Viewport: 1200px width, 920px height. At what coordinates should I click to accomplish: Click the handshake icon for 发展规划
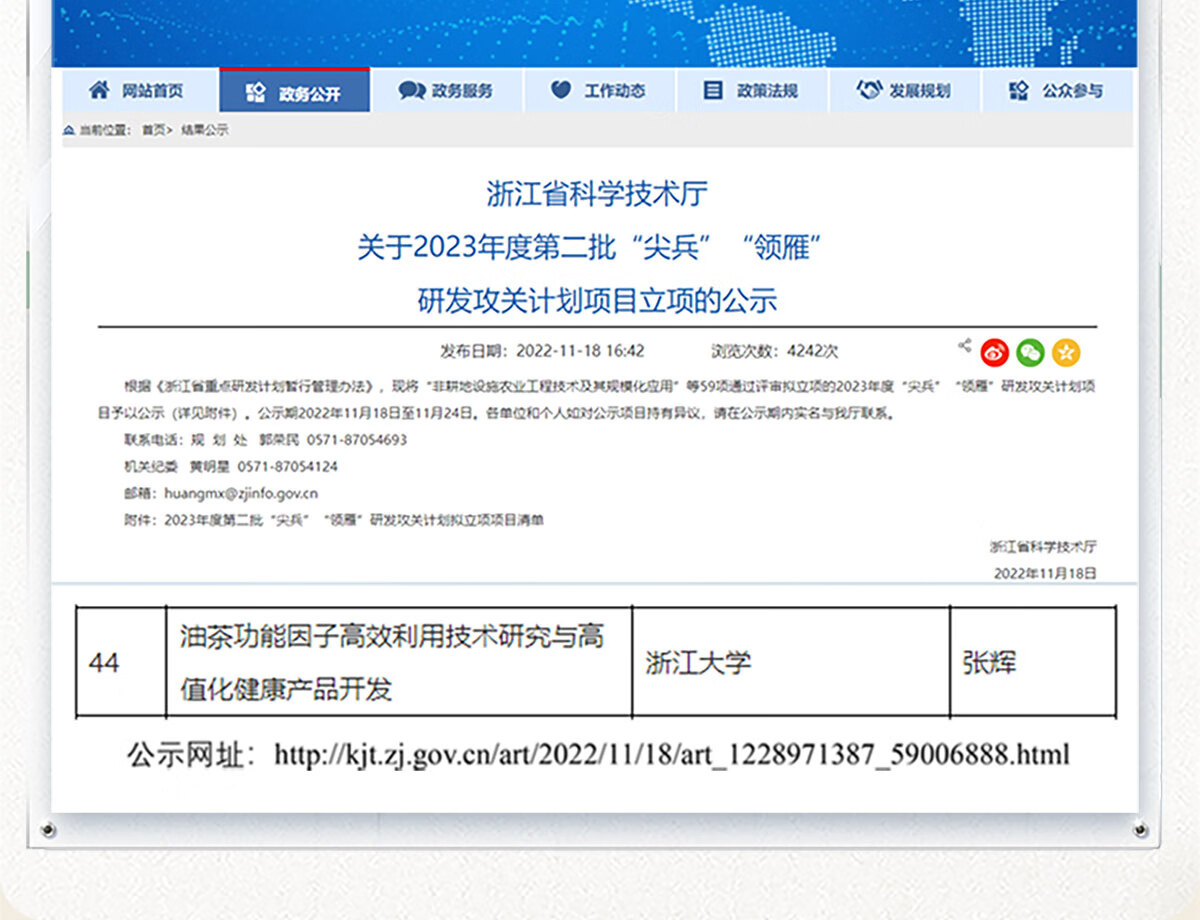pos(869,91)
